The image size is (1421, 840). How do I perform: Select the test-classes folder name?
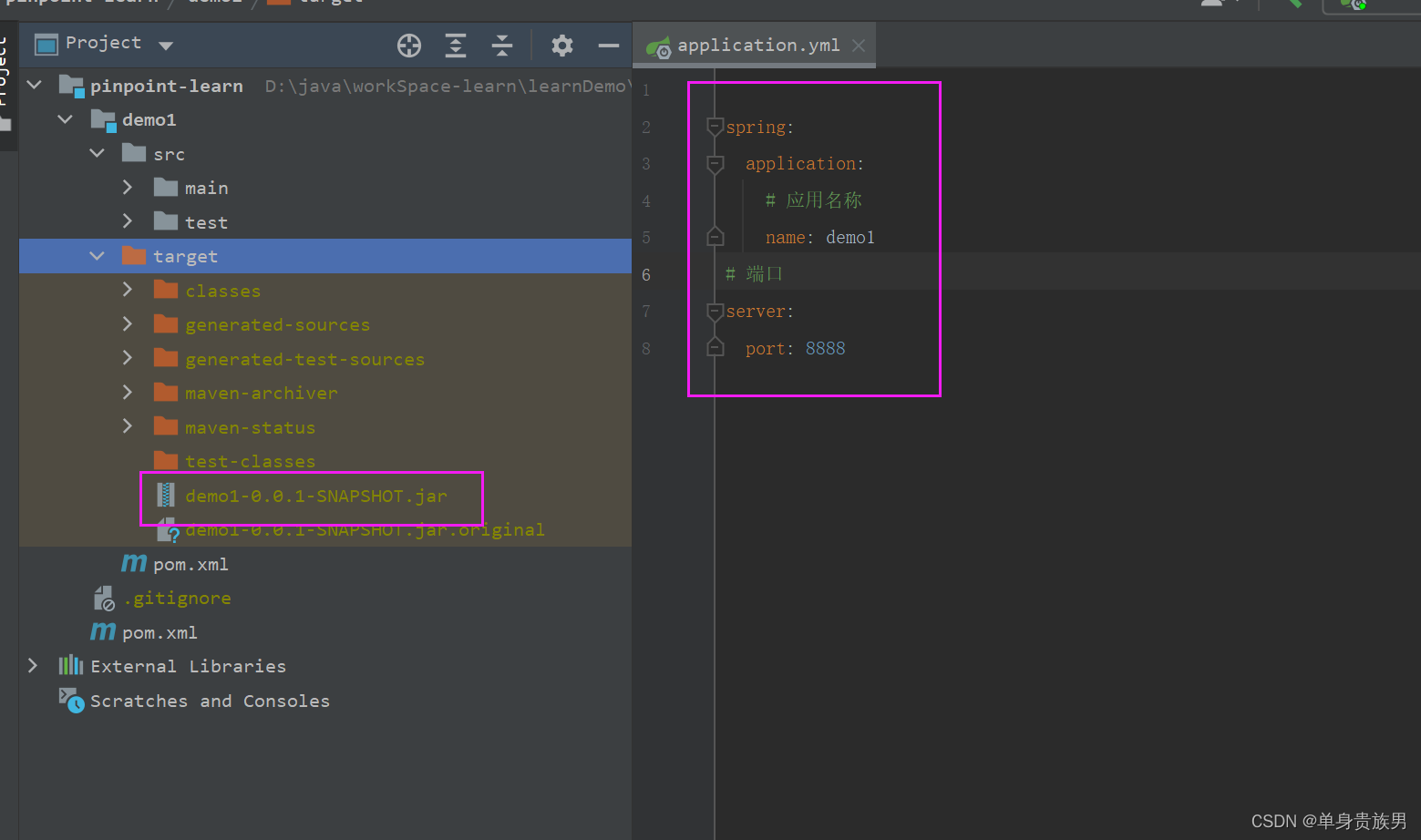click(250, 461)
